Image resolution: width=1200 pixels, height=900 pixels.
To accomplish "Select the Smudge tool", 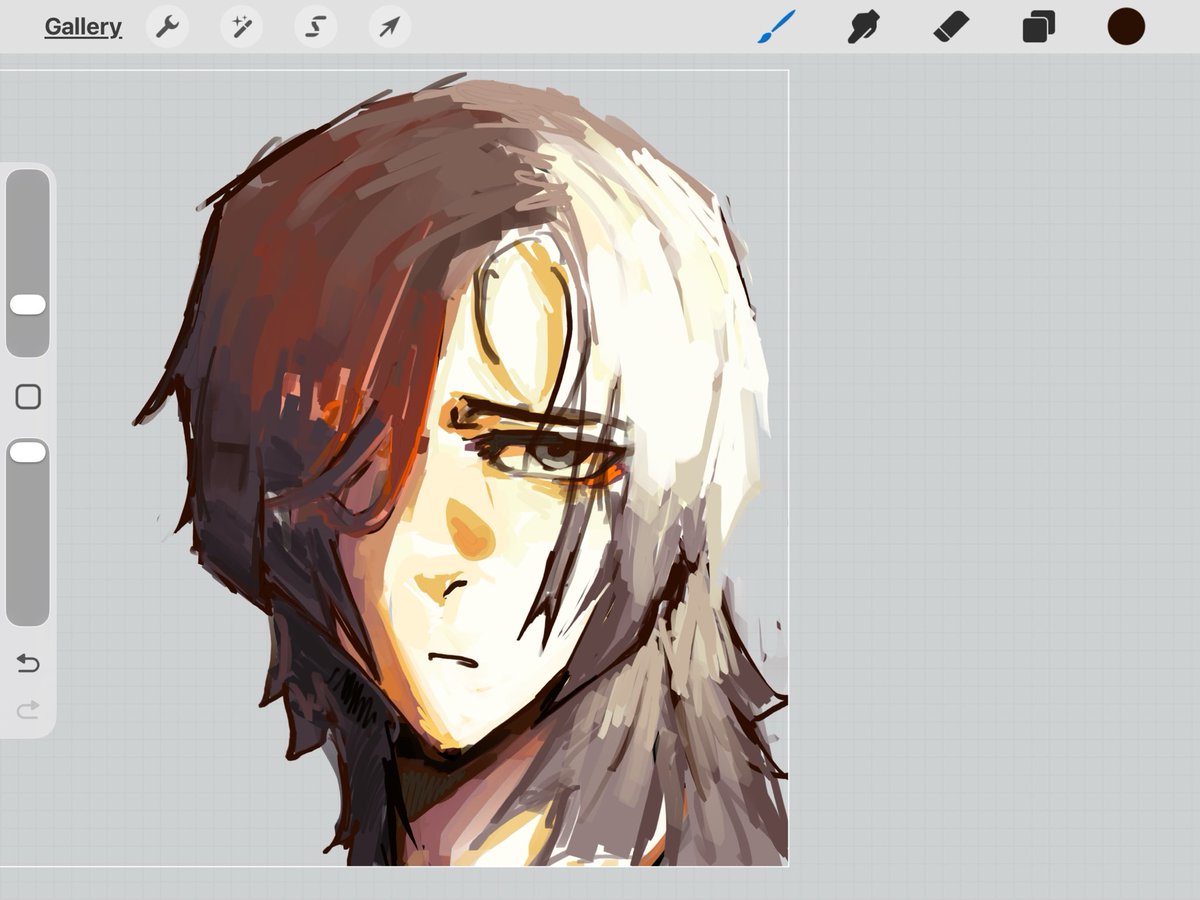I will point(863,27).
